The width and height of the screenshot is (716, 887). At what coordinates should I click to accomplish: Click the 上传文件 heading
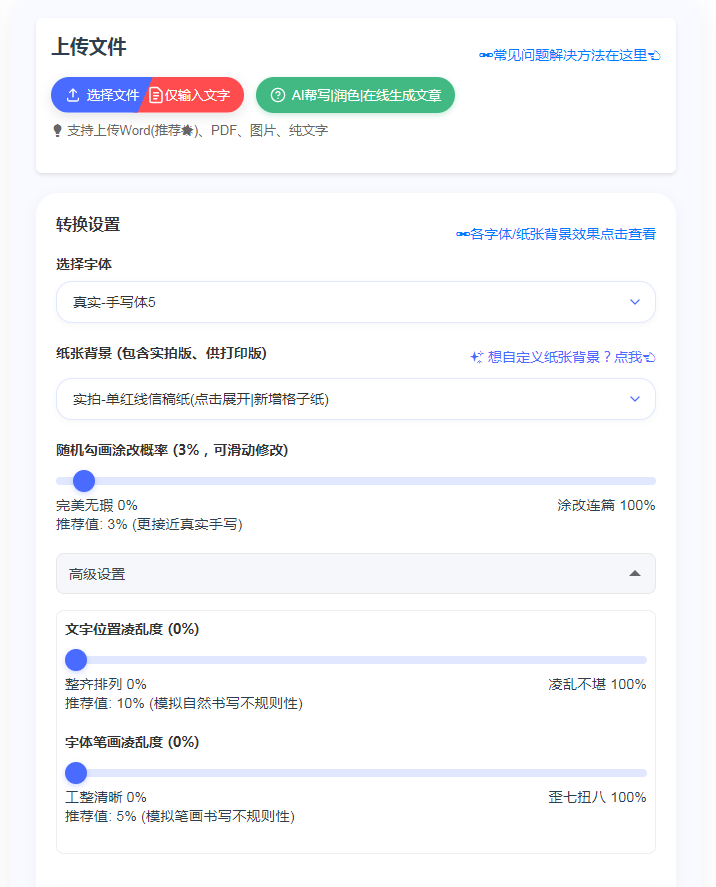(89, 47)
